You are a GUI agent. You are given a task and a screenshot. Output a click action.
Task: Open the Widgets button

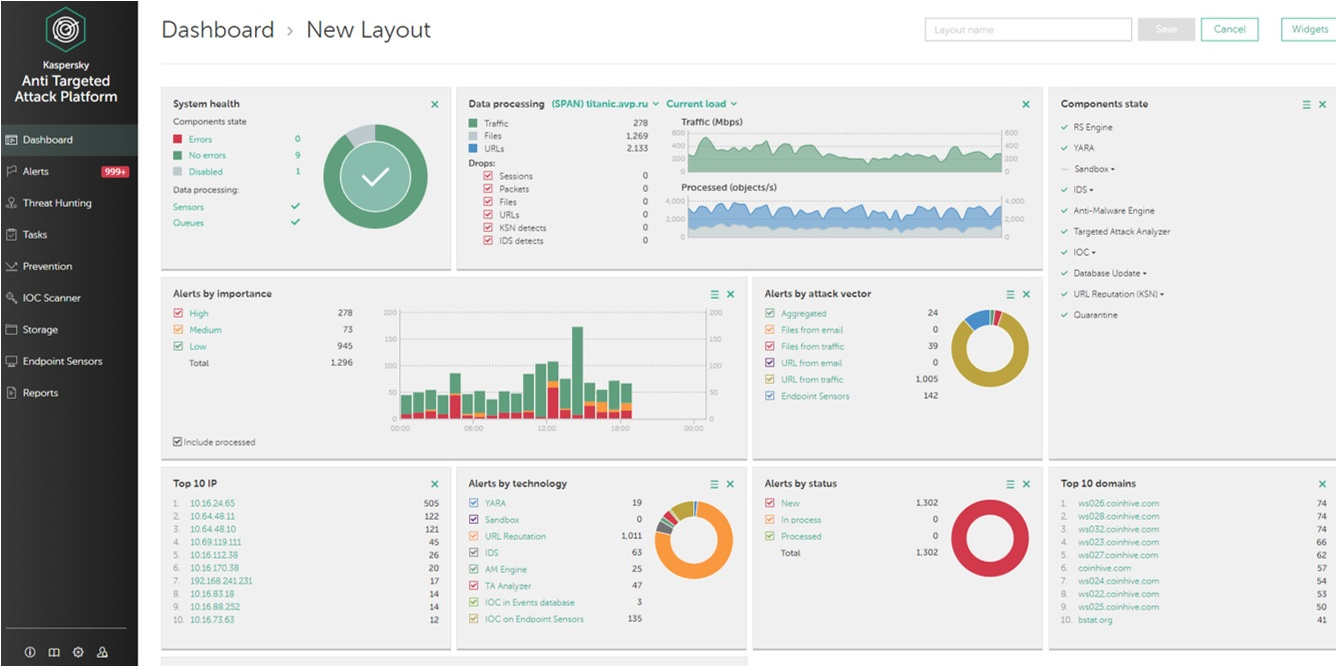pyautogui.click(x=1309, y=30)
